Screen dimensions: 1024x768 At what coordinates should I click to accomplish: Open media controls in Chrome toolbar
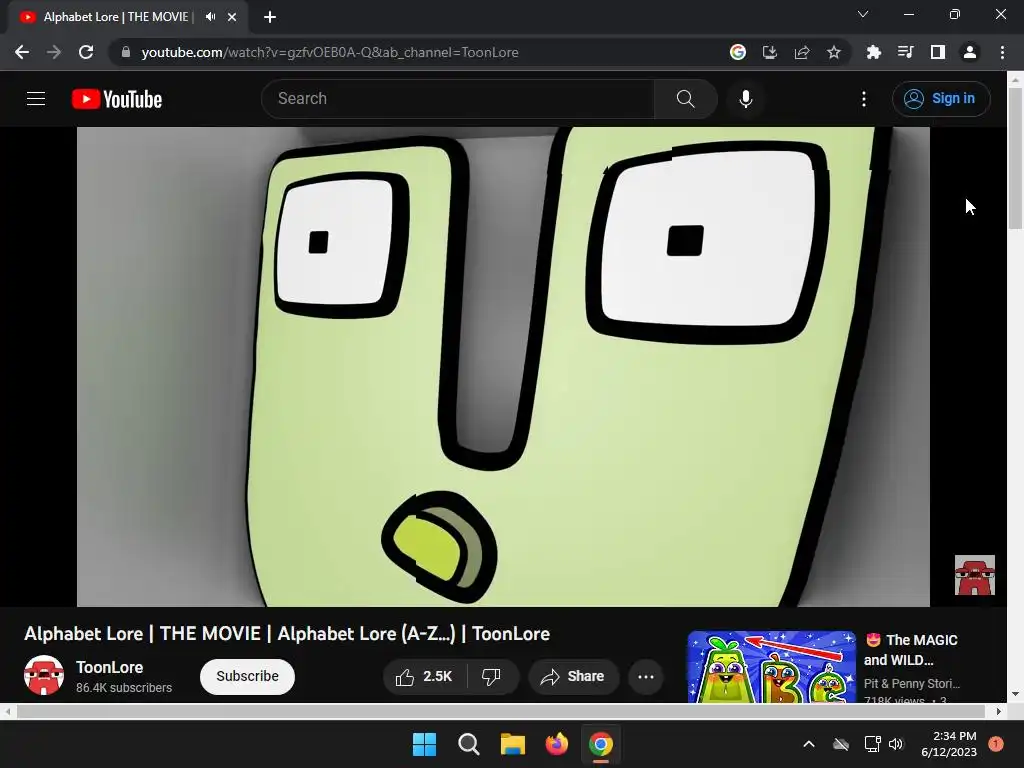(x=906, y=52)
